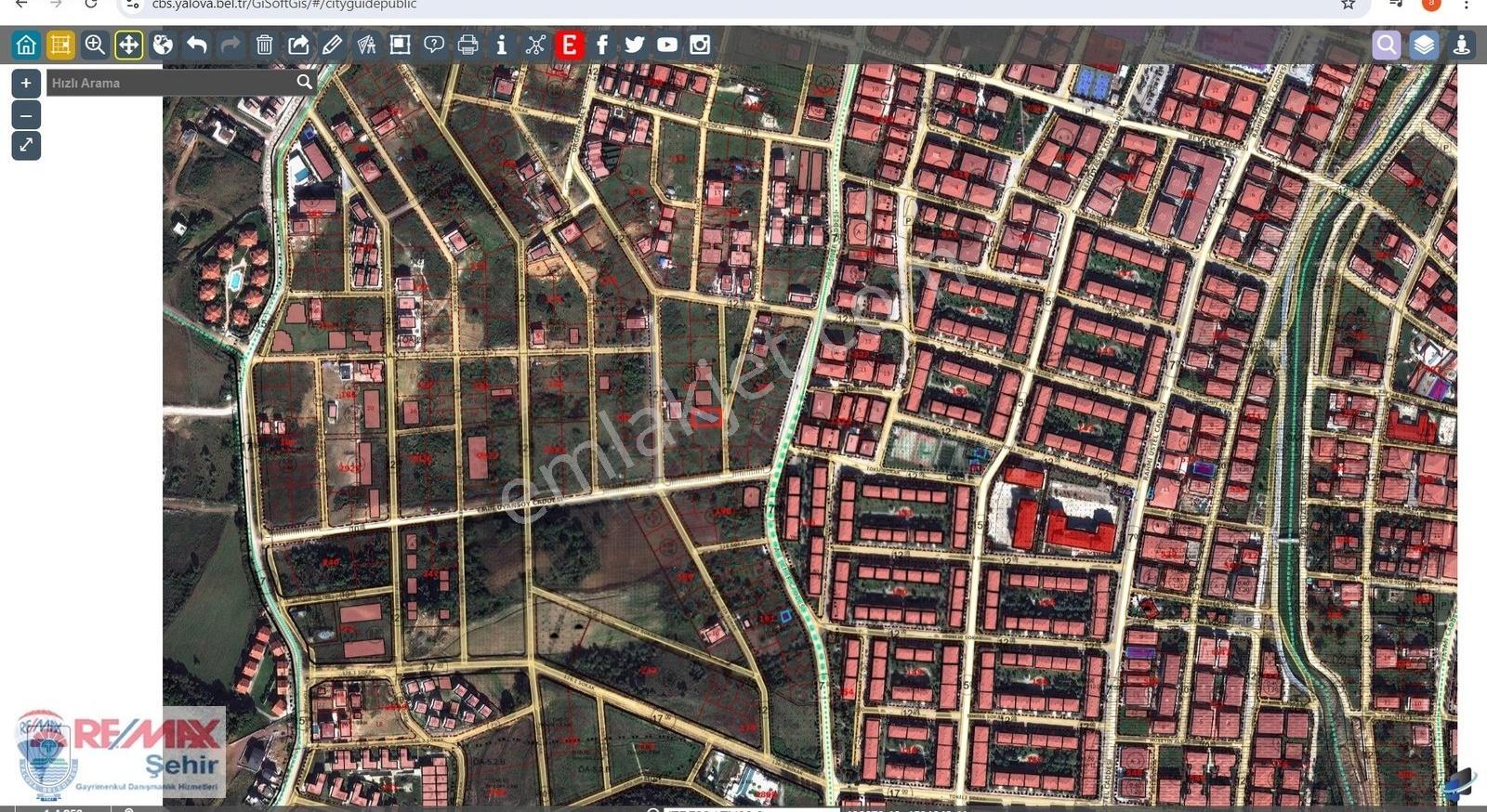The height and width of the screenshot is (812, 1487).
Task: Clear drawings with the trash icon
Action: point(264,45)
